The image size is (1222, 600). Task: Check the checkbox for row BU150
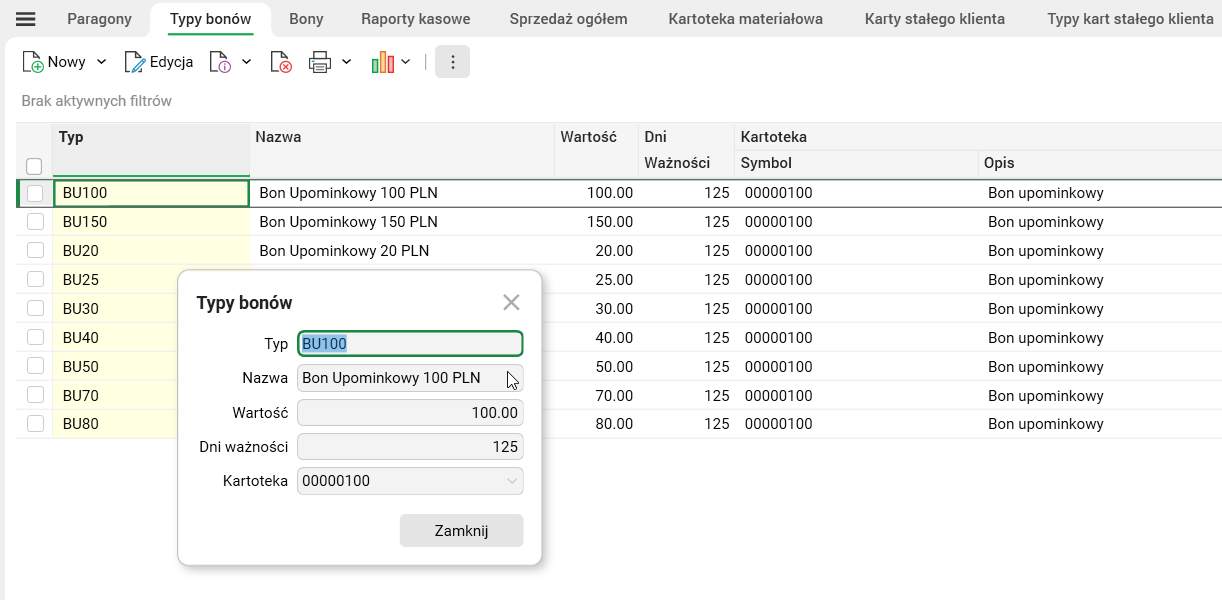point(36,222)
